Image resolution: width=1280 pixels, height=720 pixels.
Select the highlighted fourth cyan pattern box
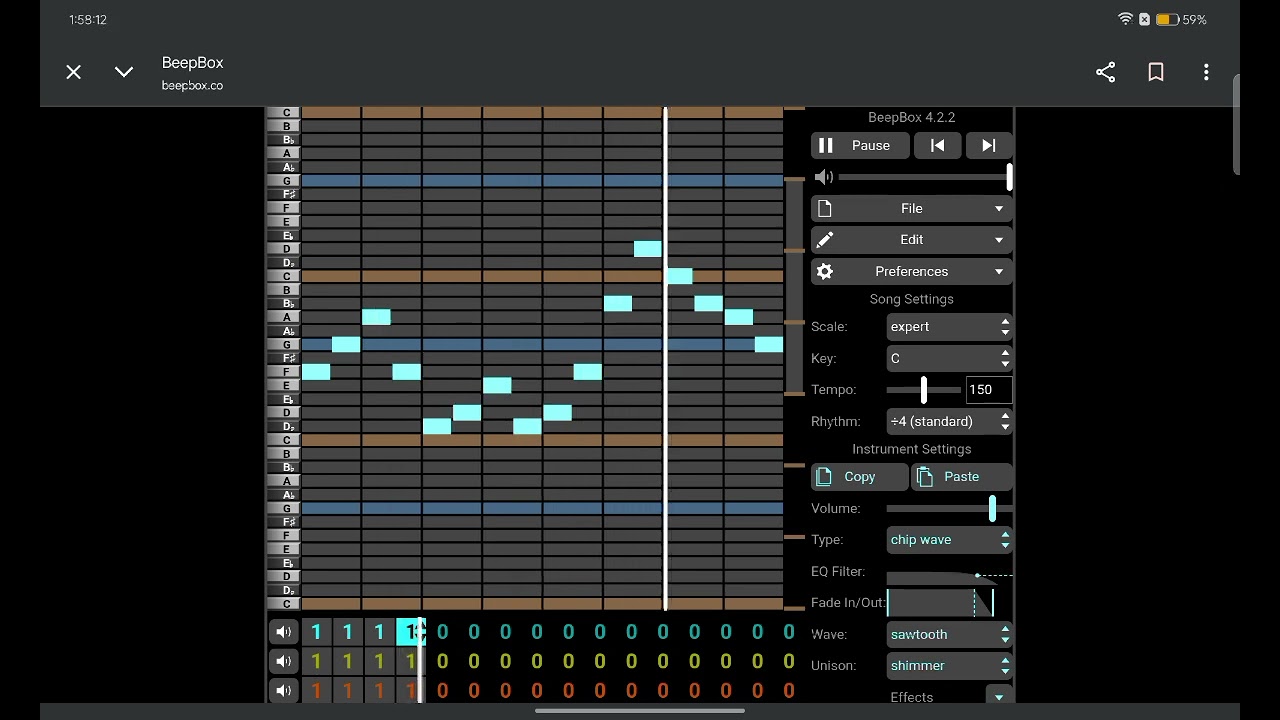(x=411, y=632)
